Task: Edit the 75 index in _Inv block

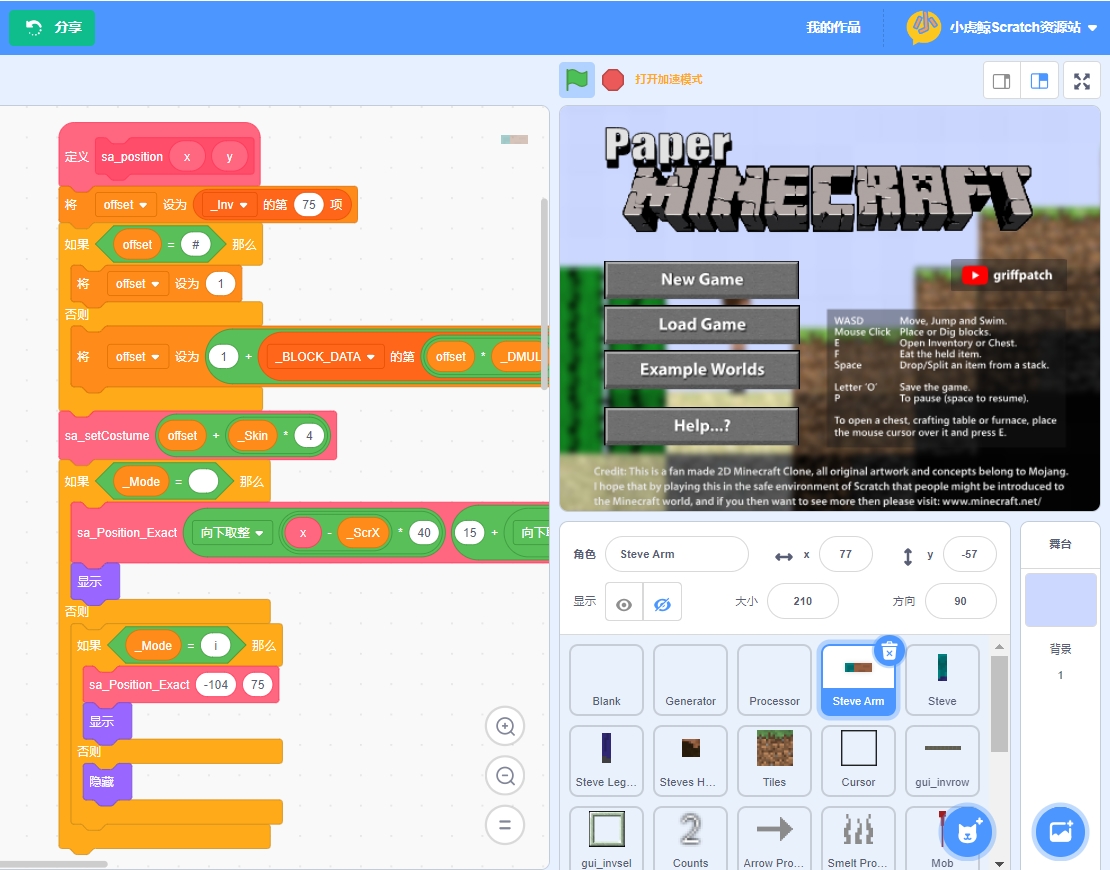Action: tap(309, 205)
